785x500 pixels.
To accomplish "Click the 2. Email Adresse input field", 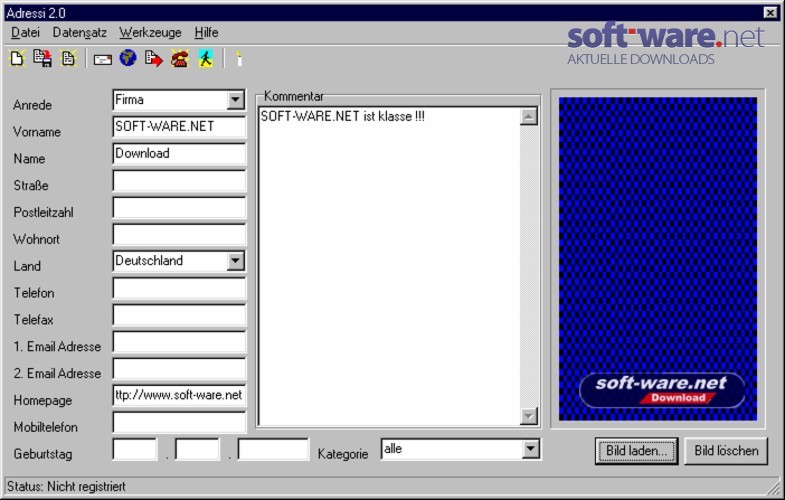I will pos(179,369).
